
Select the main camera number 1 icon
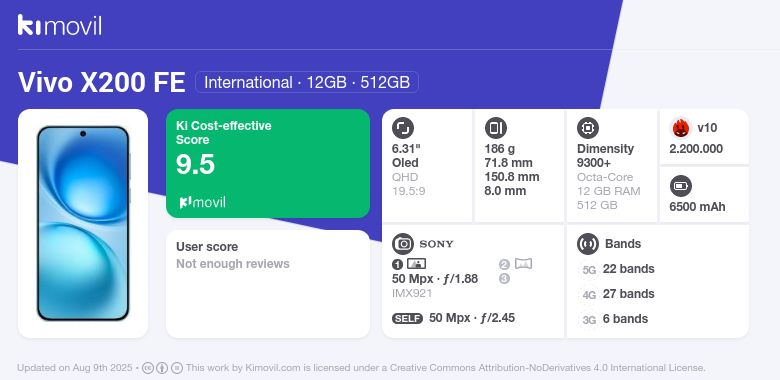tap(397, 264)
